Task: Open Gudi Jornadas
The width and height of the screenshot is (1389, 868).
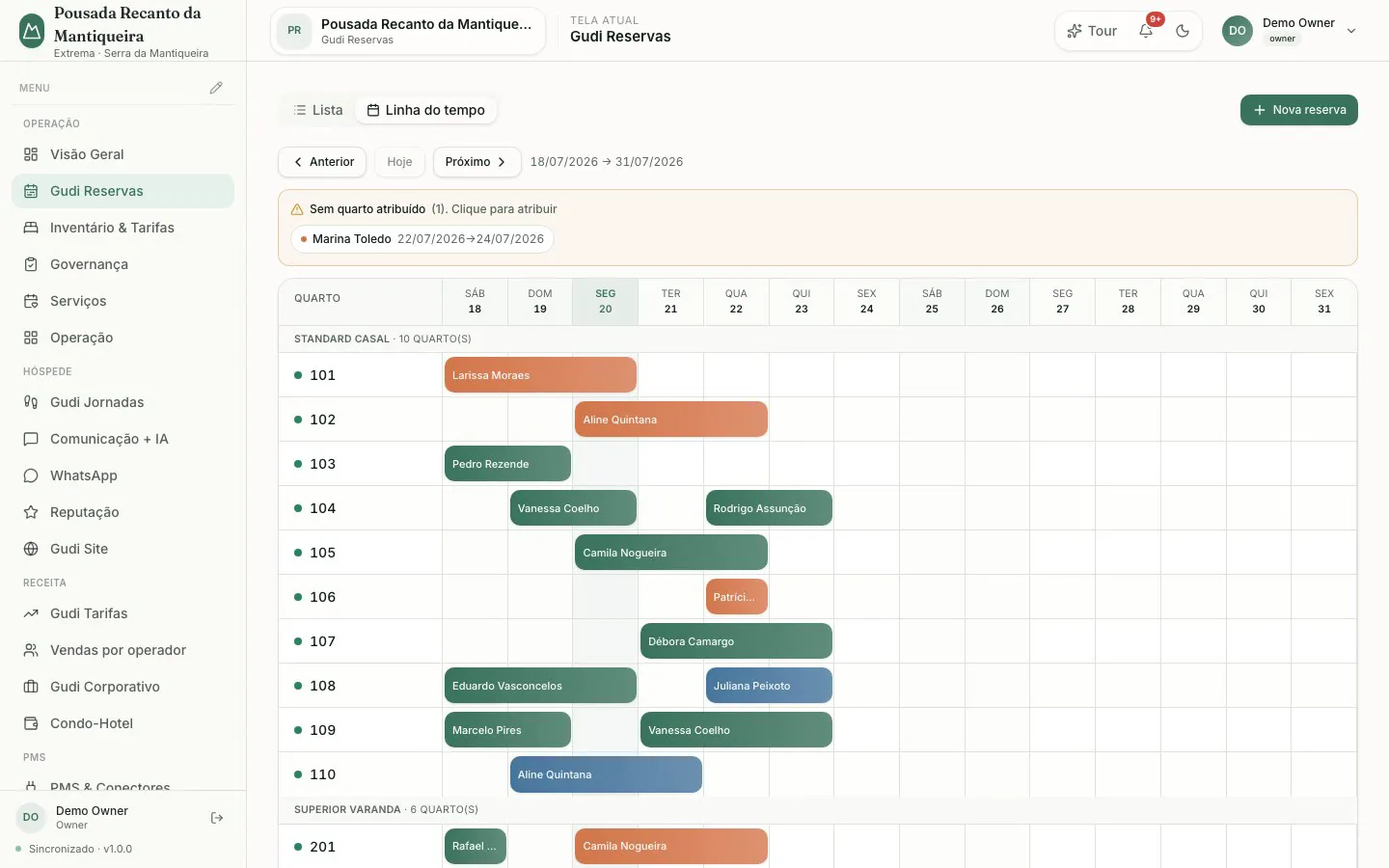Action: click(123, 402)
